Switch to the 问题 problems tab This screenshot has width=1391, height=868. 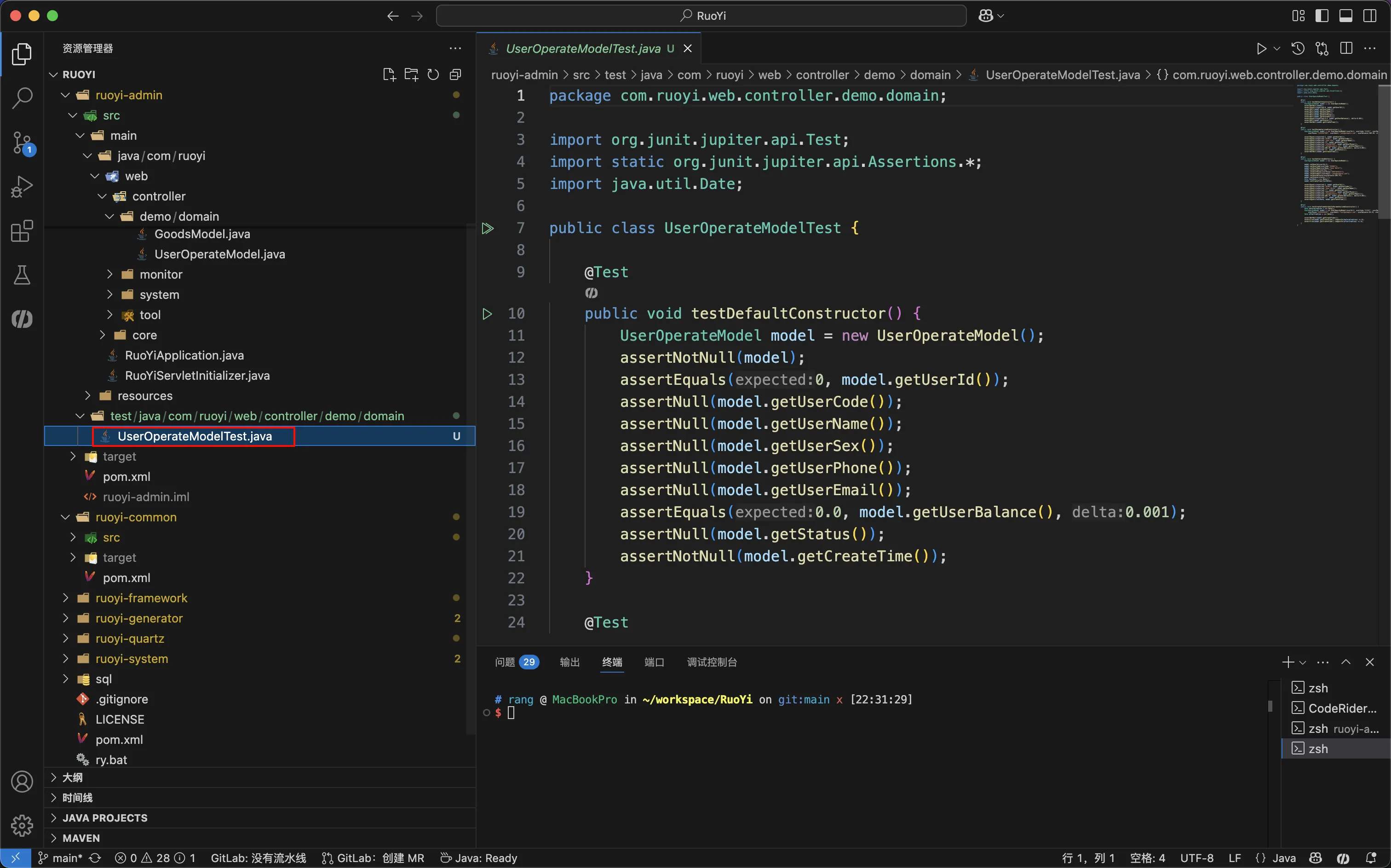coord(505,662)
